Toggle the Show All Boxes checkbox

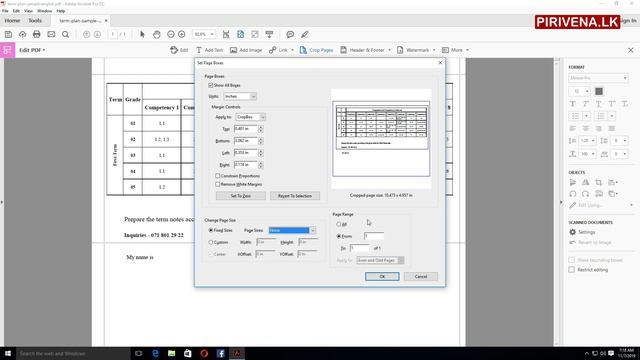211,85
